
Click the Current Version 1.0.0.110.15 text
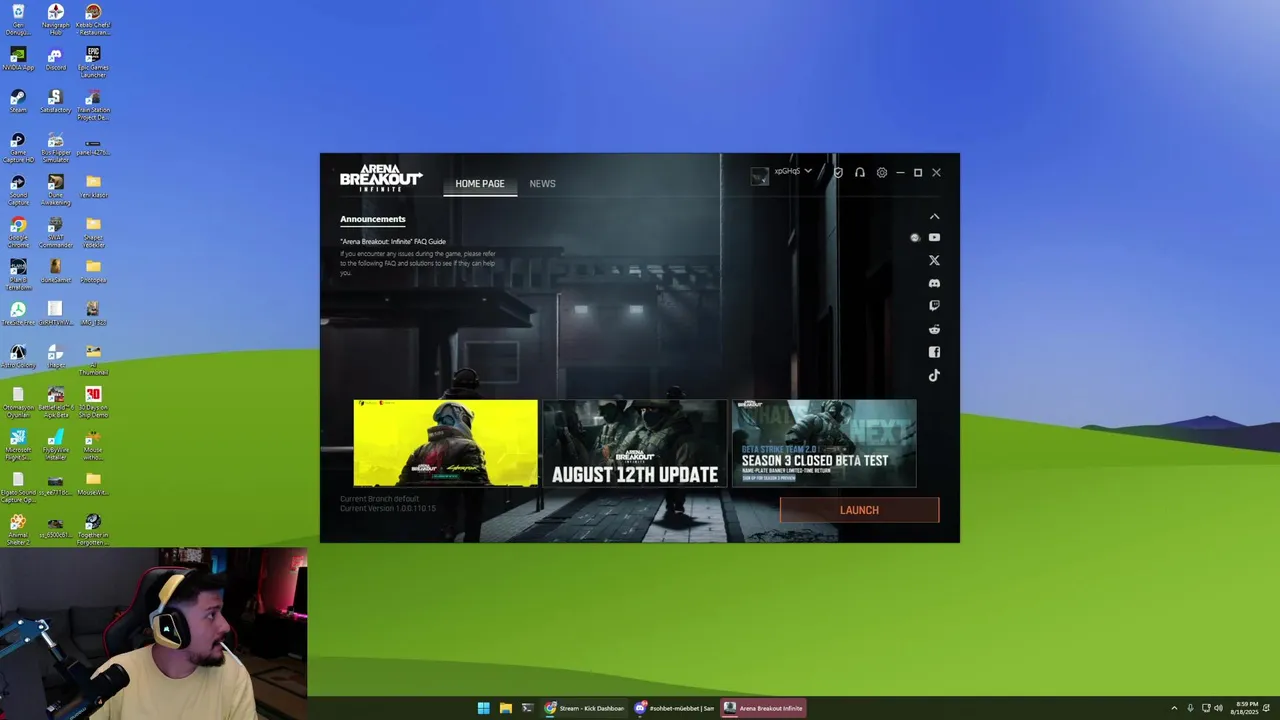click(388, 508)
